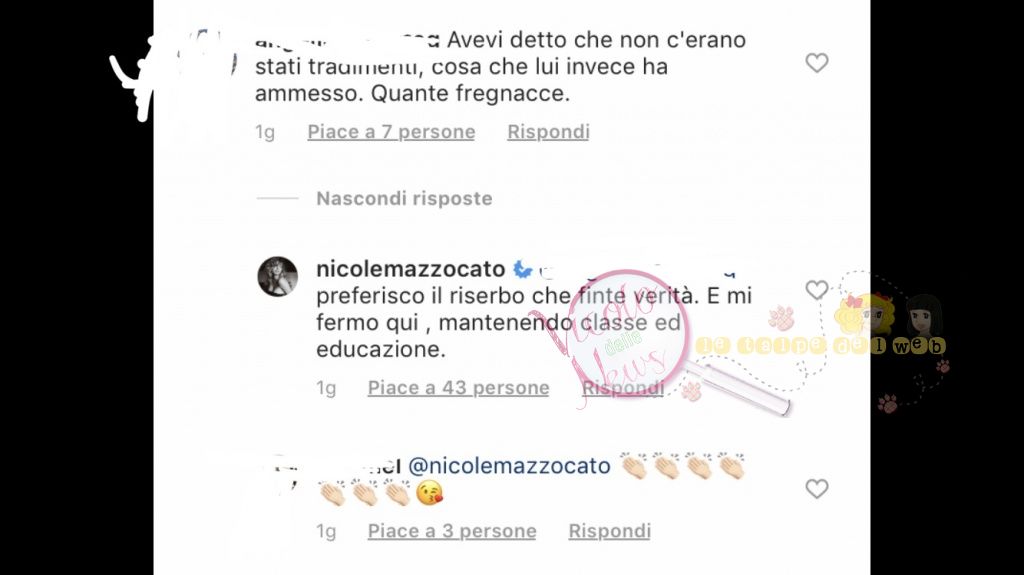Viewport: 1024px width, 575px height.
Task: Click the @nicolemazzocato mention
Action: tap(509, 466)
